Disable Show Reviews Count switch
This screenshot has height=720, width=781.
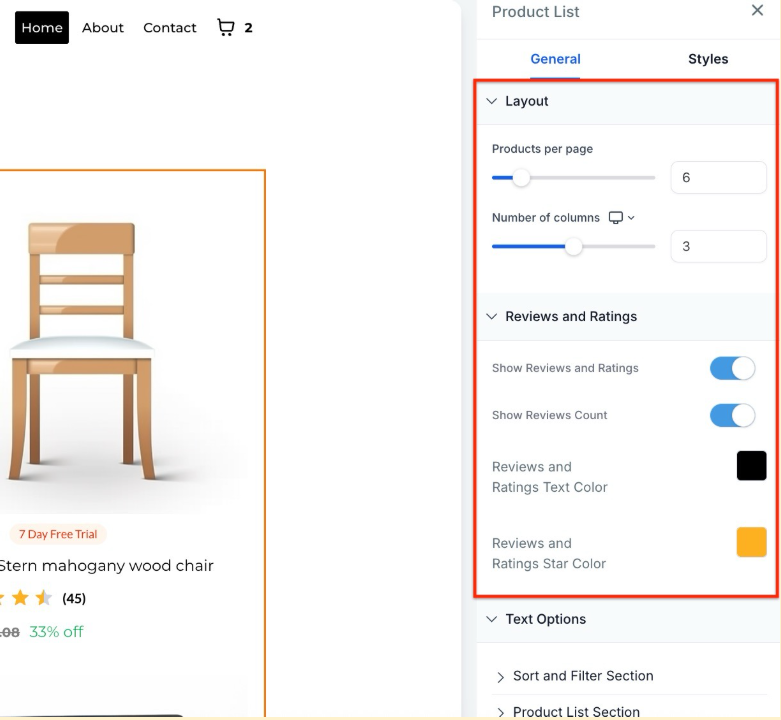pyautogui.click(x=732, y=415)
